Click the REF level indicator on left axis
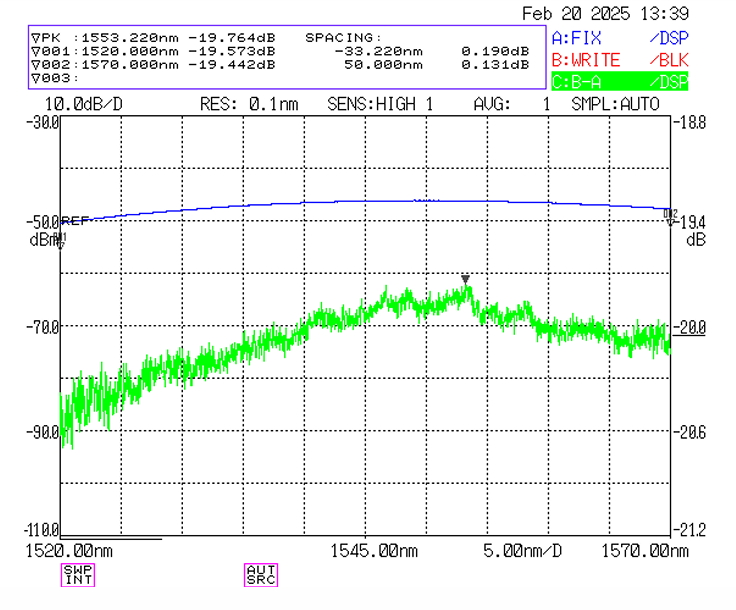 point(74,220)
